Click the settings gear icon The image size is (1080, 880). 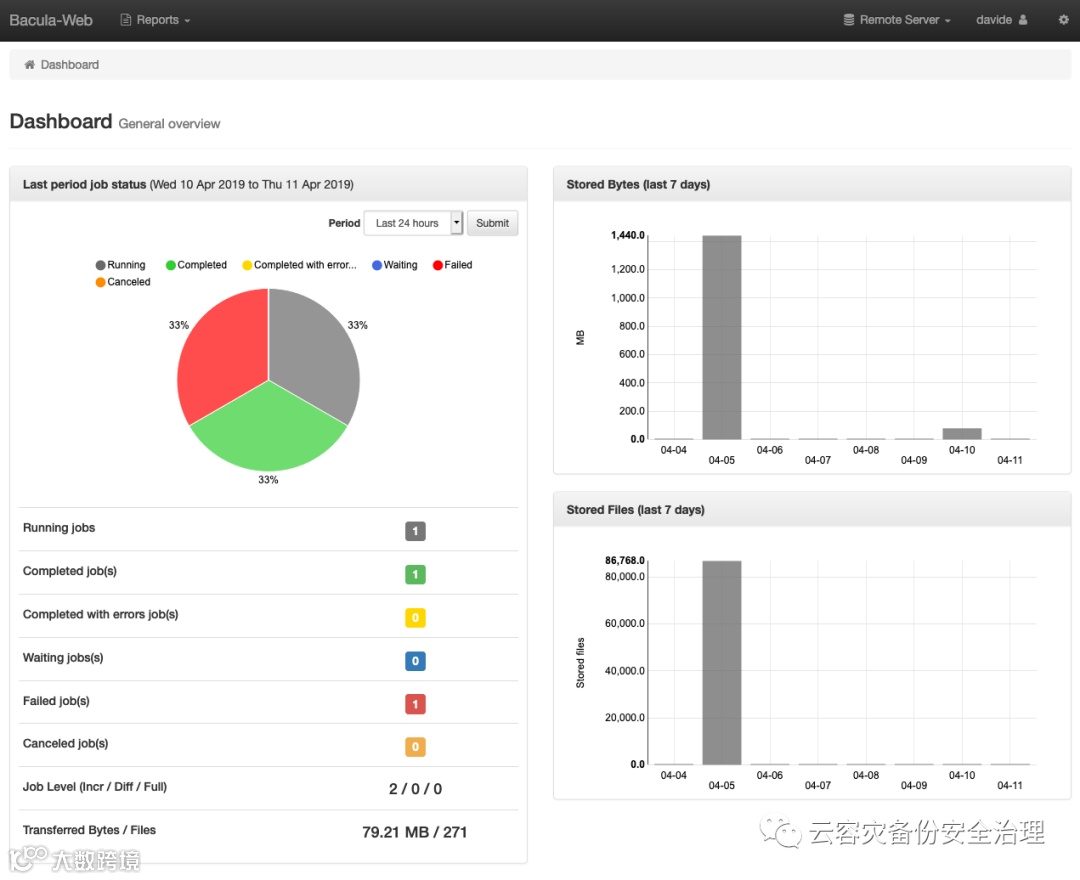tap(1063, 20)
